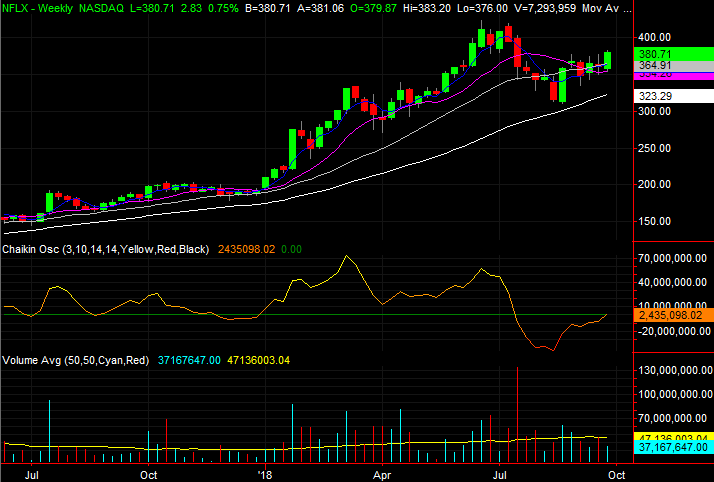Select the Chaikin Osc indicator title
The image size is (714, 482).
(x=106, y=249)
